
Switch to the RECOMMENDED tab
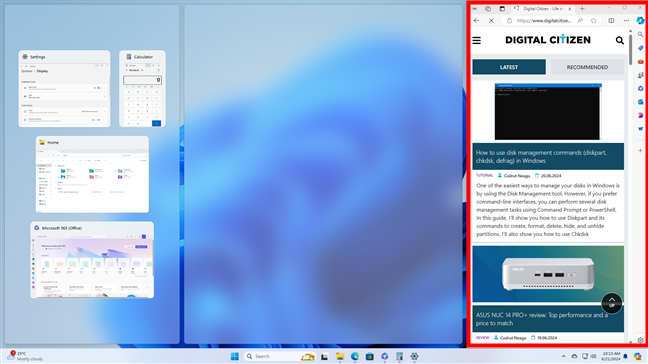pyautogui.click(x=587, y=67)
